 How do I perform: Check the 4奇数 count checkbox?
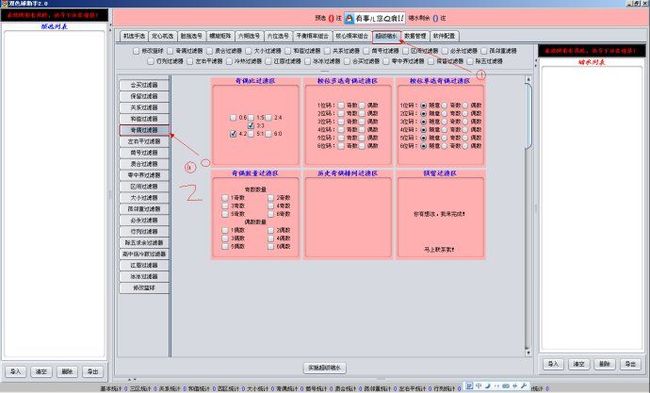tap(270, 206)
